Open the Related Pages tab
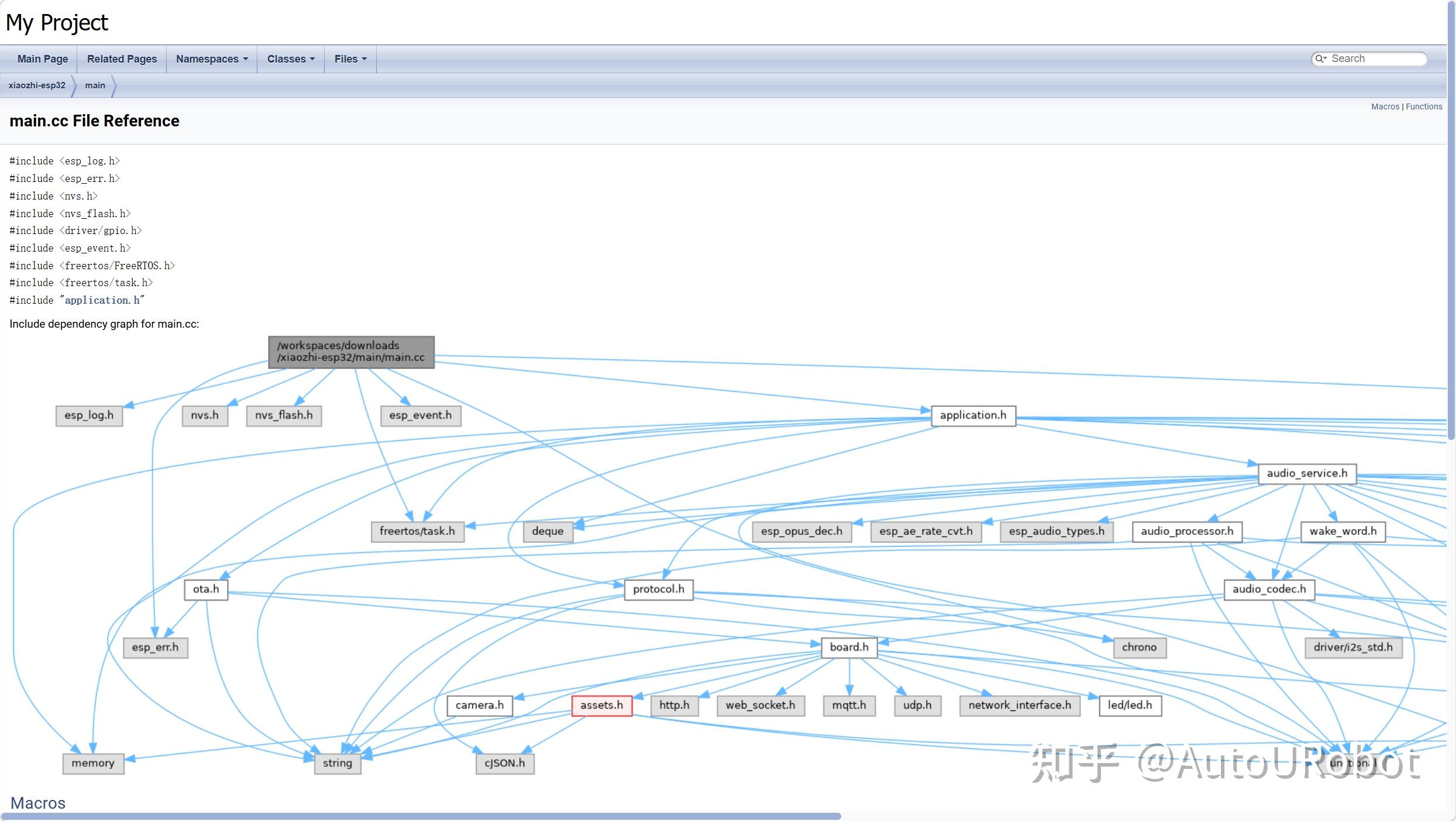 tap(122, 59)
